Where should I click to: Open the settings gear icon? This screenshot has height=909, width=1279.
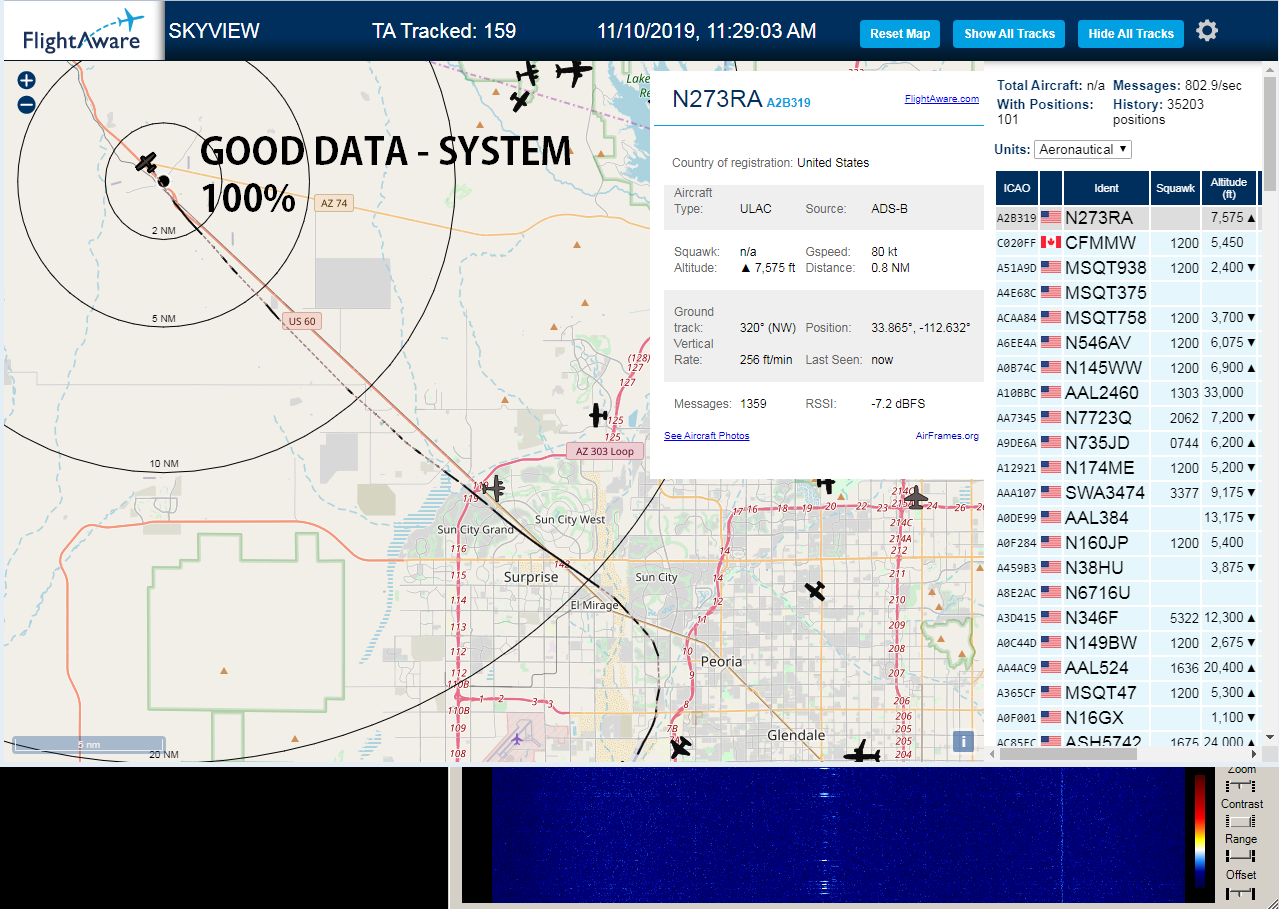(1207, 31)
